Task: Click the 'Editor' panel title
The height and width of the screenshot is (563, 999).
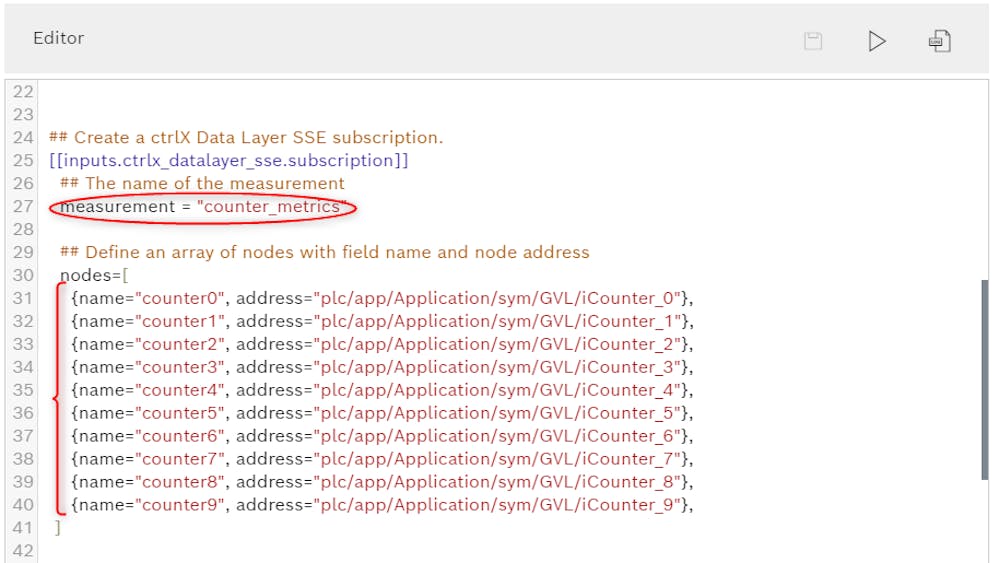Action: click(59, 38)
